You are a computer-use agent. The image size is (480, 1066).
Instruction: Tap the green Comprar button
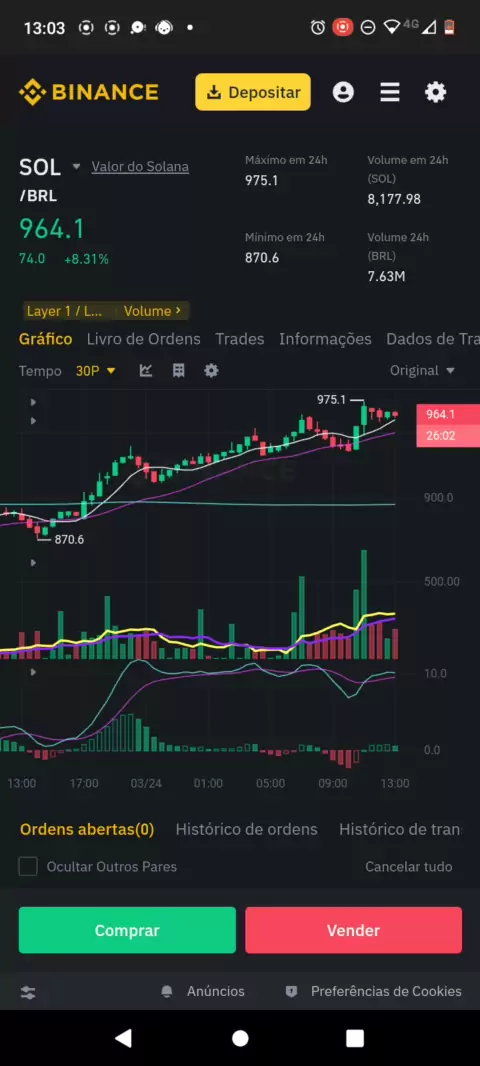pyautogui.click(x=127, y=930)
